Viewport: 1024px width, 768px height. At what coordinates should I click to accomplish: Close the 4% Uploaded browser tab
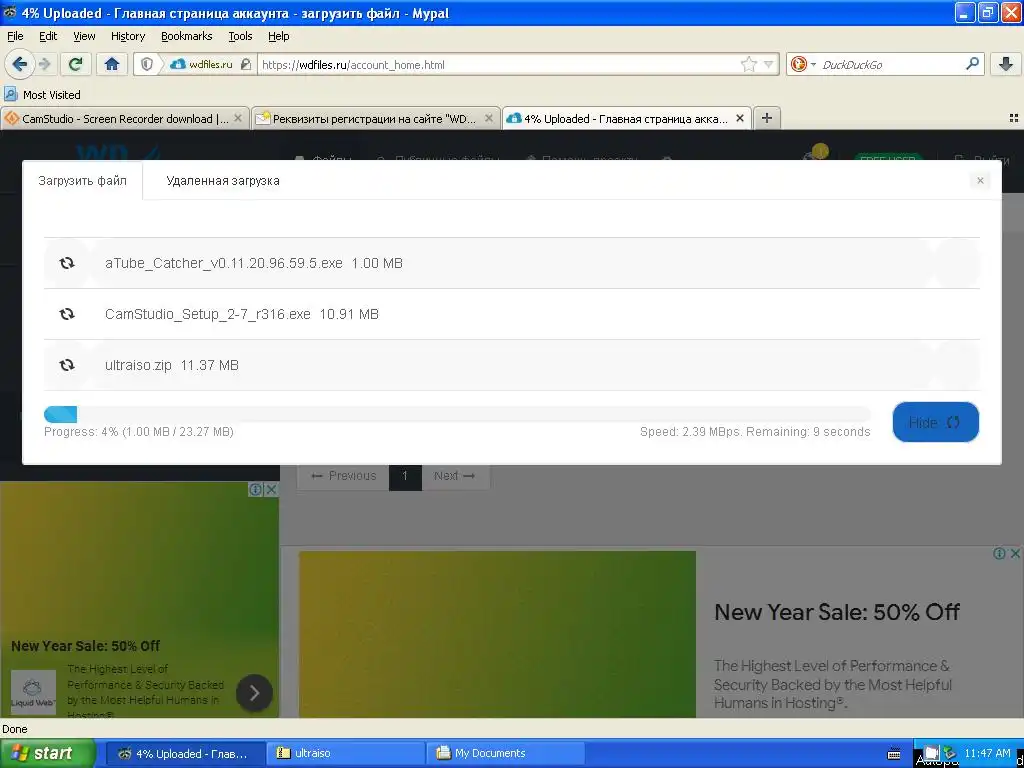[739, 118]
